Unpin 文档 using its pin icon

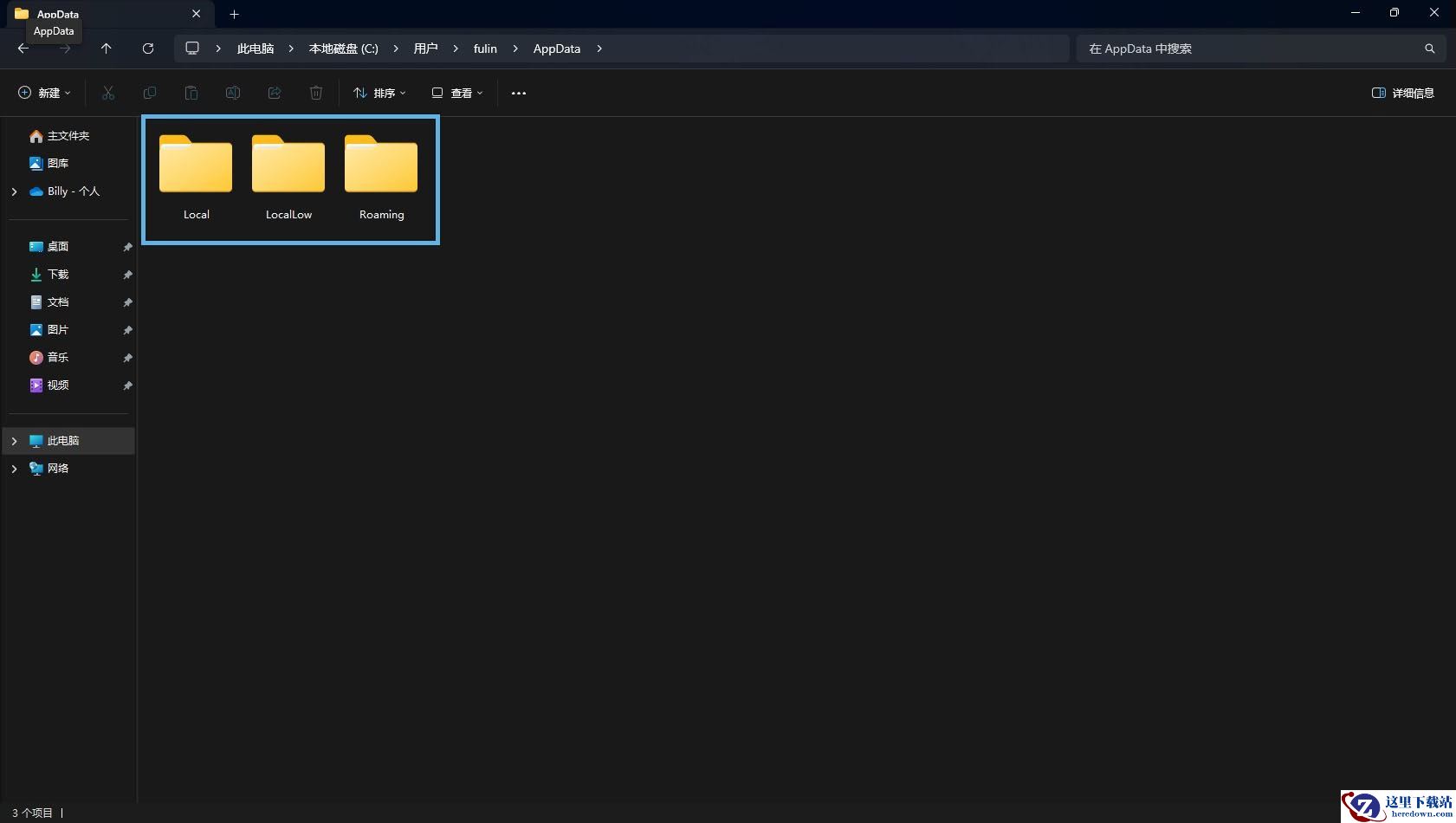click(127, 302)
